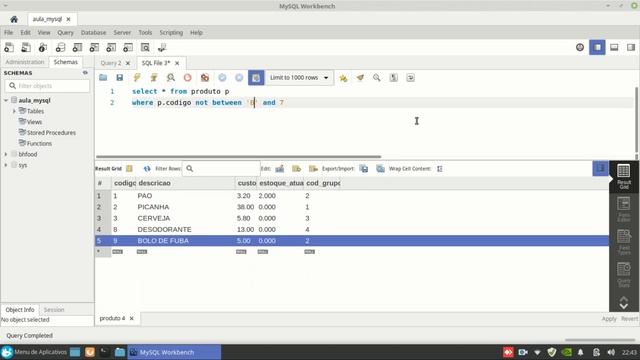Toggle invisible characters display icon

point(393,78)
